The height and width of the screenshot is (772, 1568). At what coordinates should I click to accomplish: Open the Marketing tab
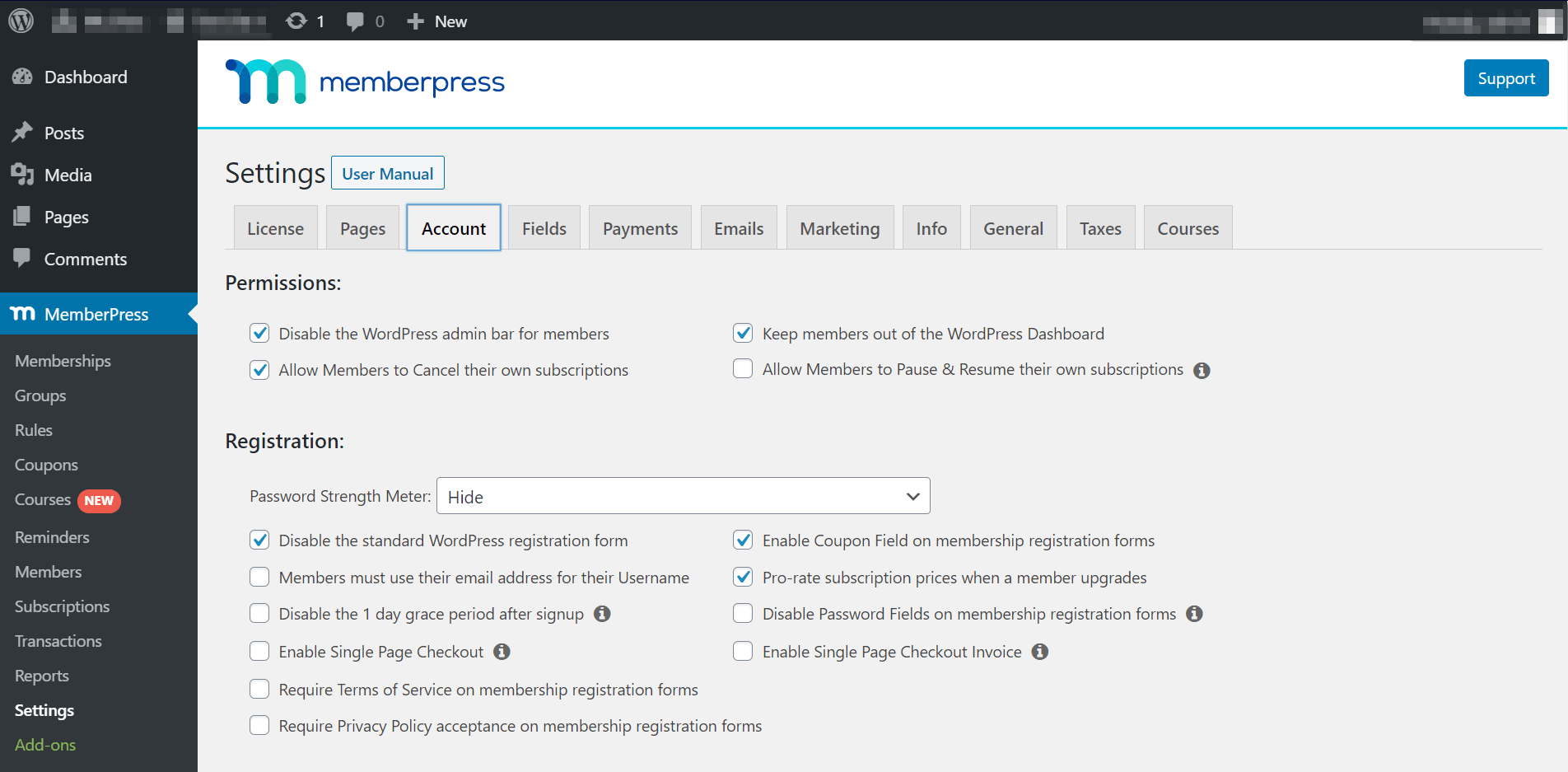point(840,228)
